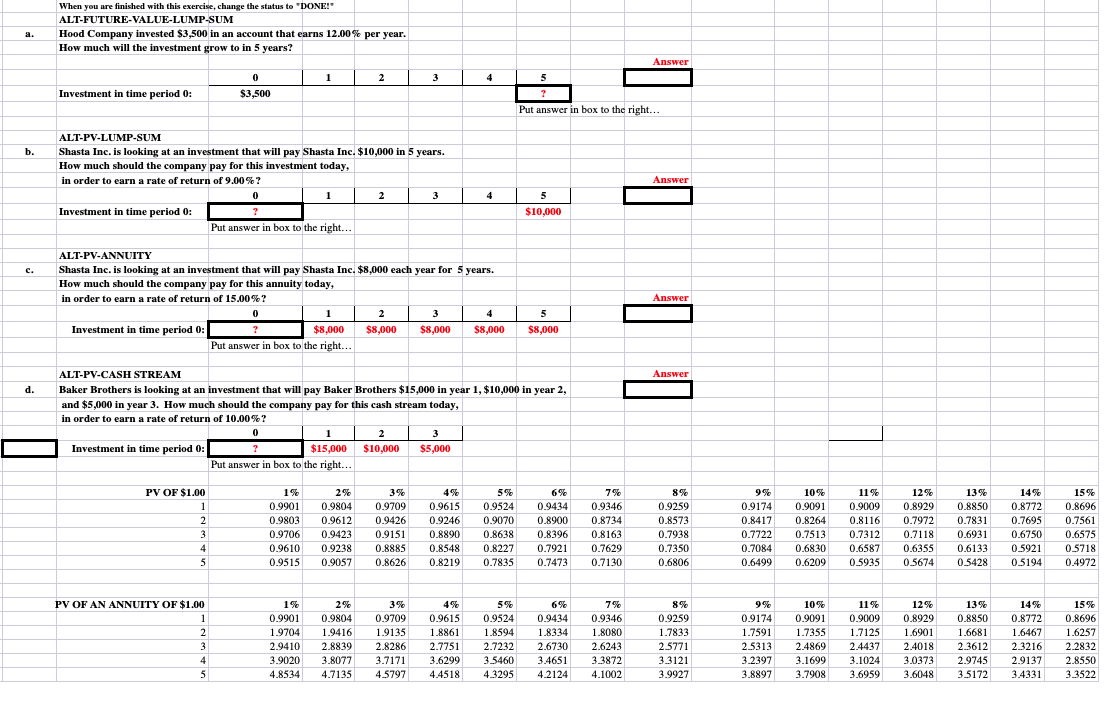Click the Hood Company invested $3,500 sentence

coord(232,34)
